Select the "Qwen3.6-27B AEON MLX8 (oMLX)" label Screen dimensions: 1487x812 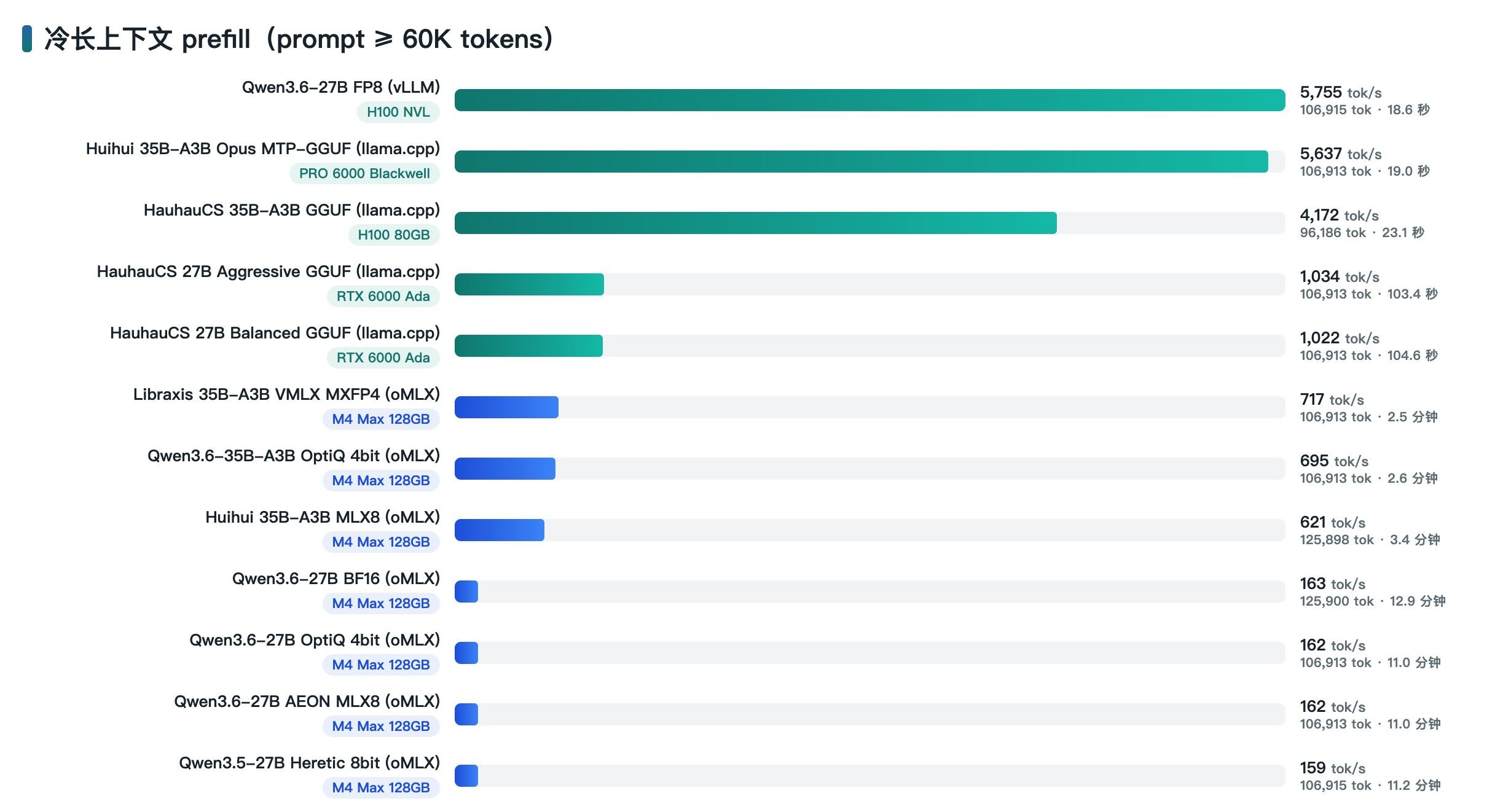(307, 701)
